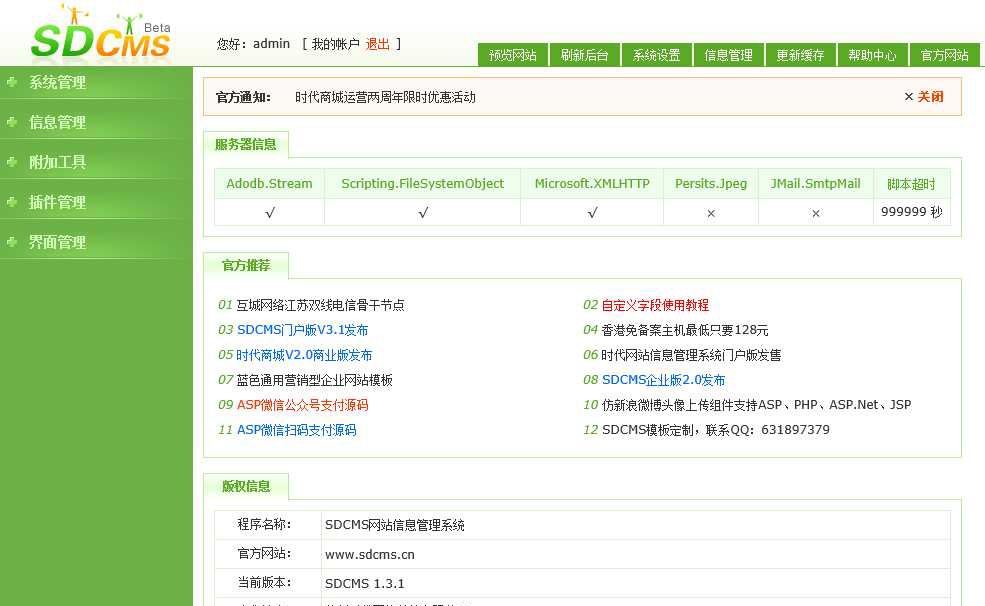This screenshot has height=606, width=985.
Task: Expand 界面管理 using its plus icon
Action: click(11, 241)
